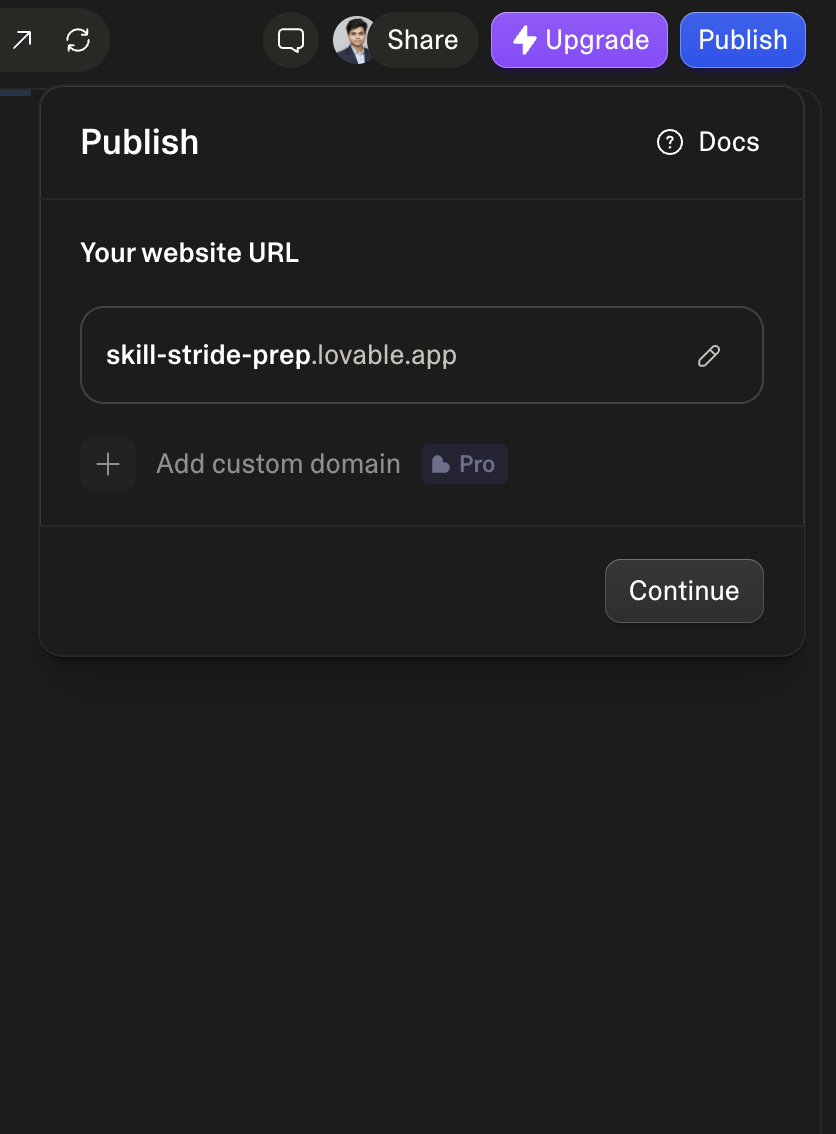Open the Docs link
Viewport: 836px width, 1134px height.
[x=729, y=142]
